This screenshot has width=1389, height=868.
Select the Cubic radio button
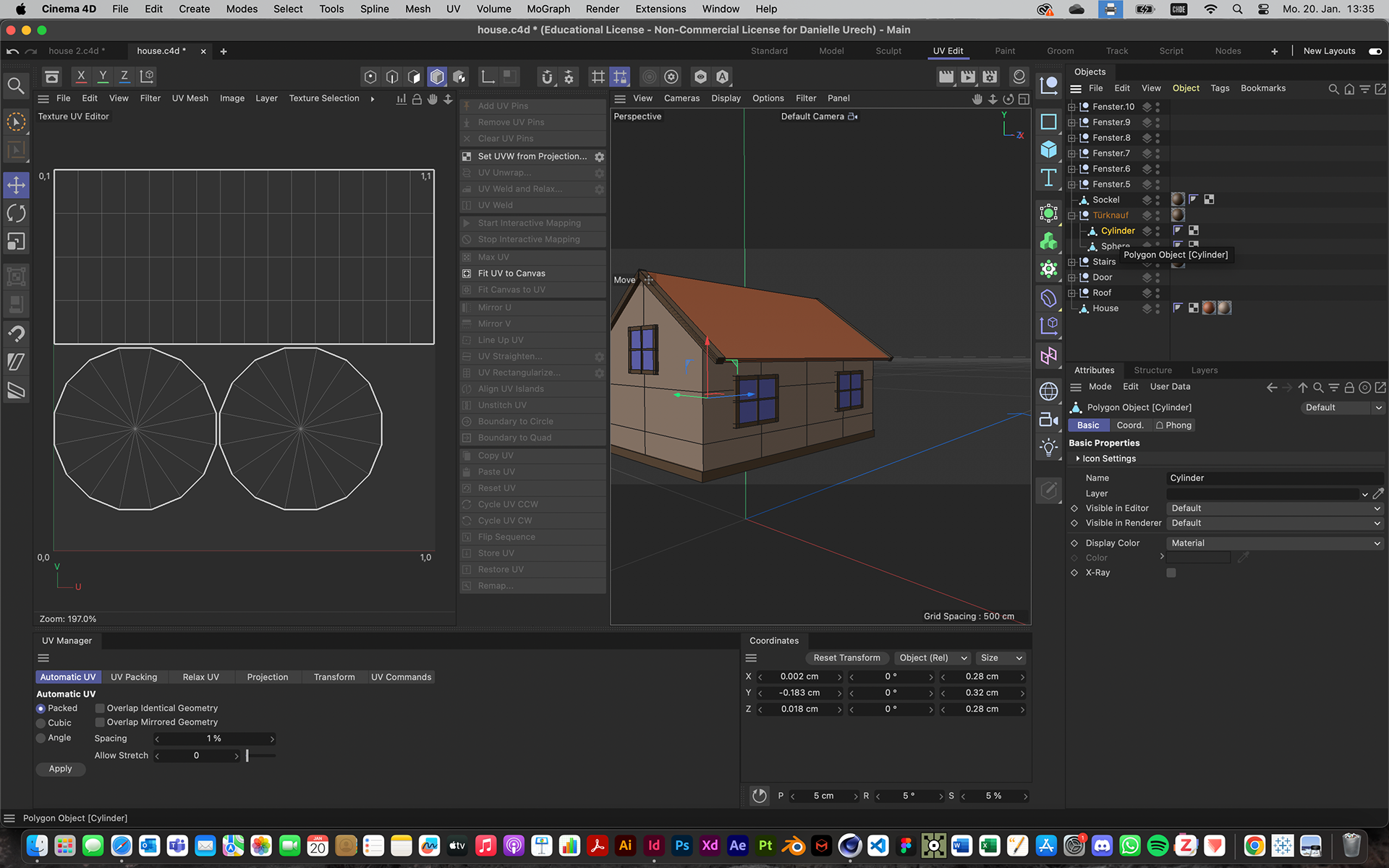tap(41, 723)
